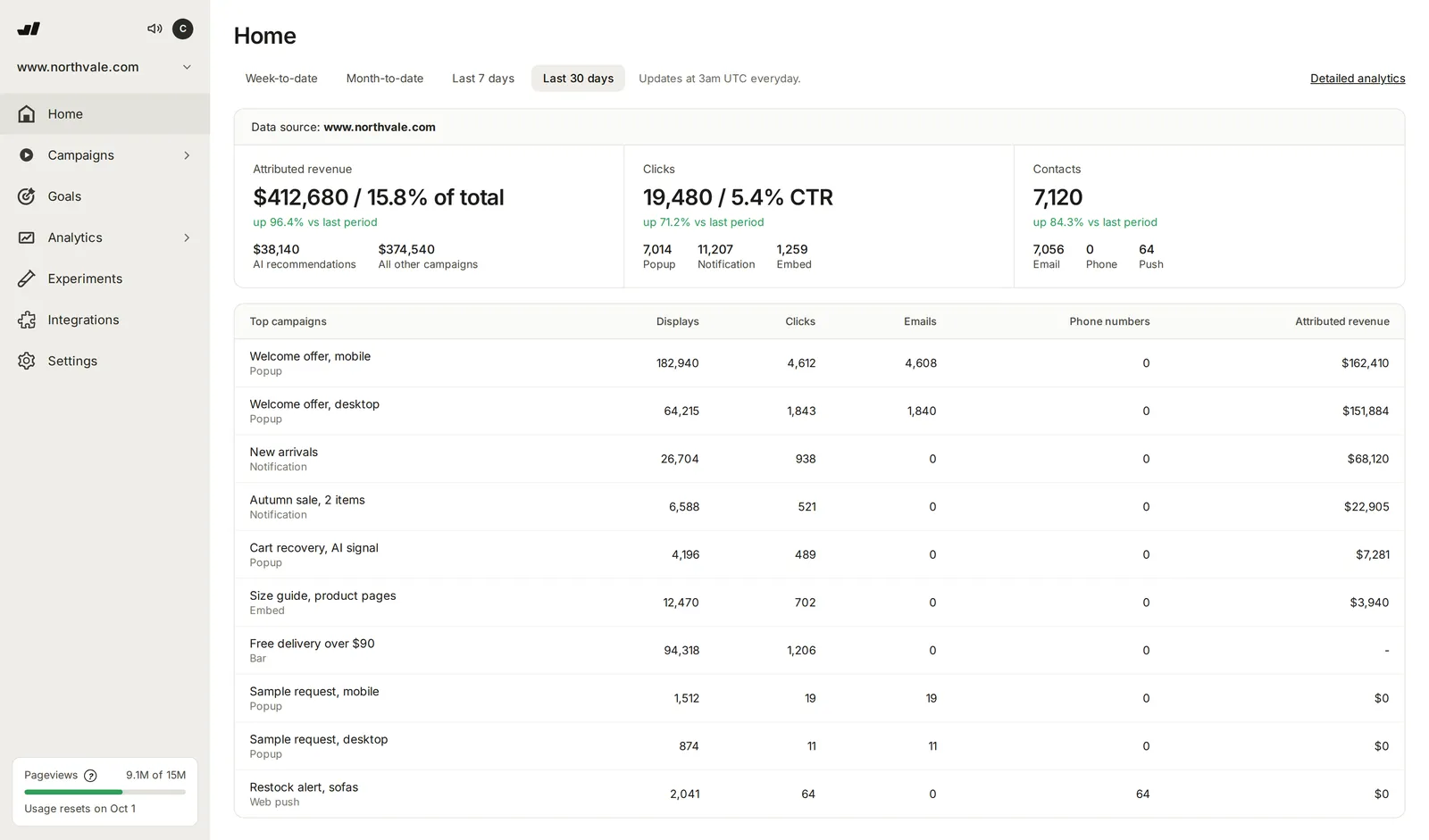Click the Data source www.northvale.com label
Screen dimensions: 1429x840
pos(343,127)
